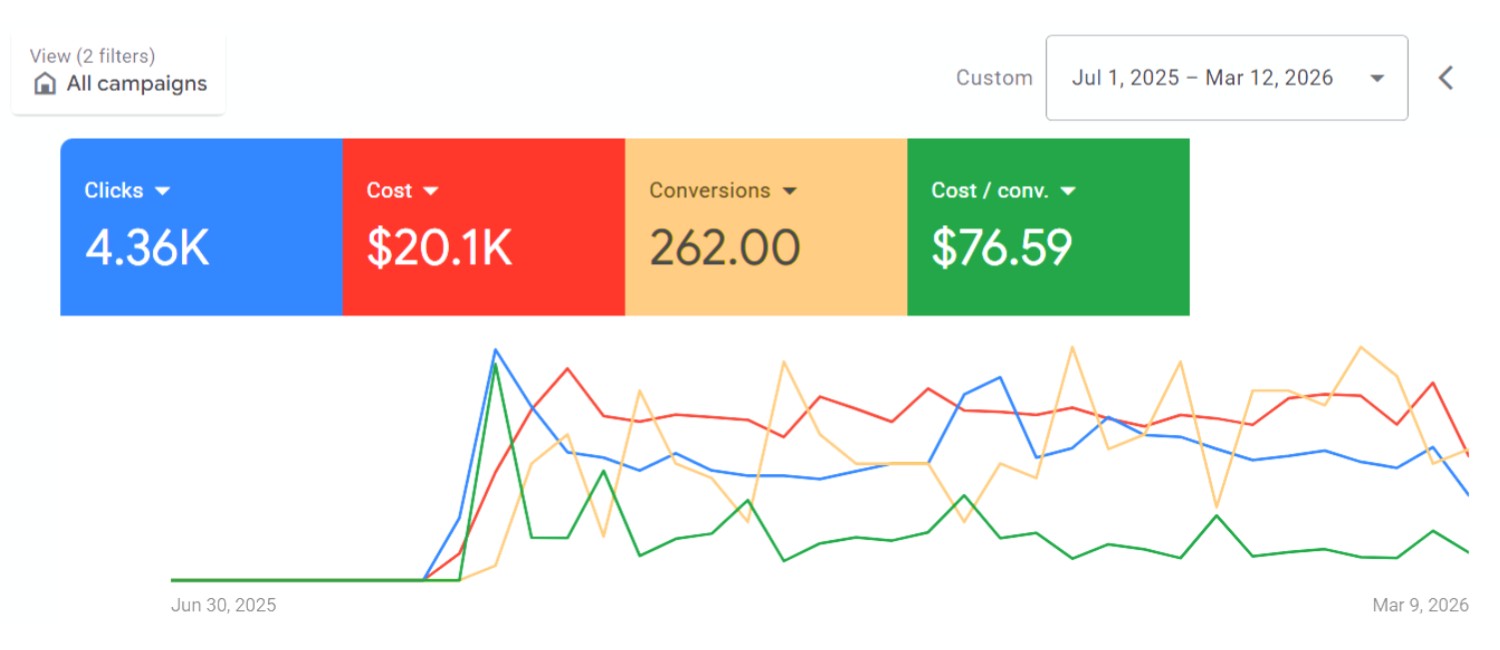Click the blue Clicks line peak

(495, 350)
